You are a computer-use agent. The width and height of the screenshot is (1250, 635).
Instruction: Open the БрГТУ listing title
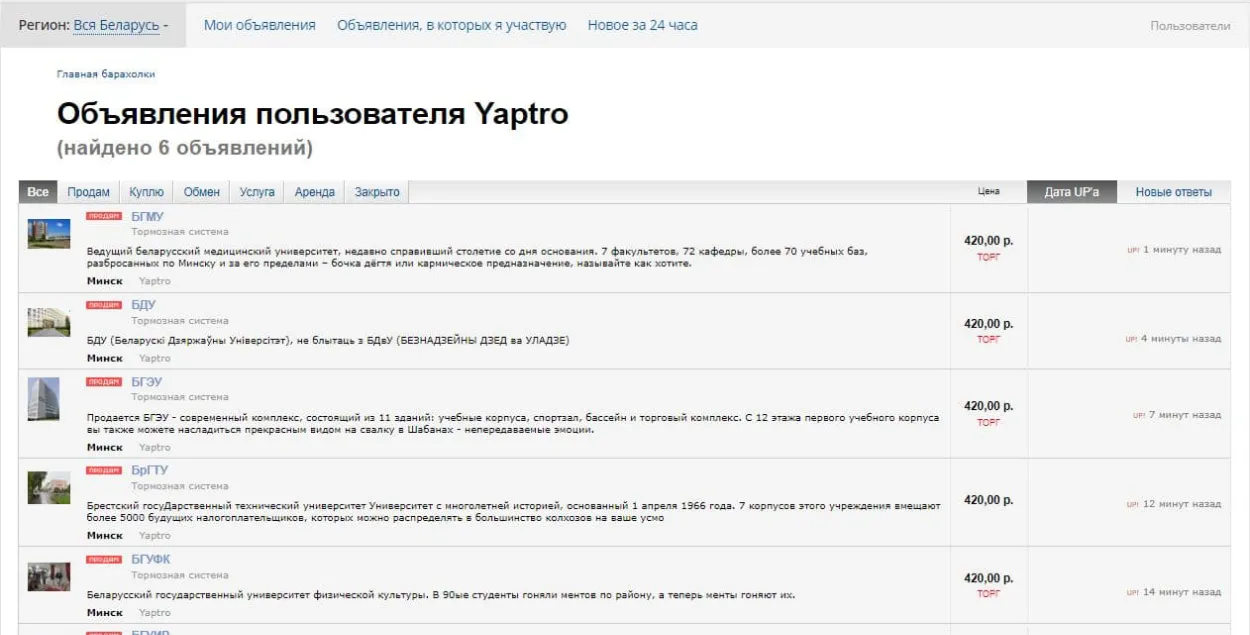click(x=150, y=470)
